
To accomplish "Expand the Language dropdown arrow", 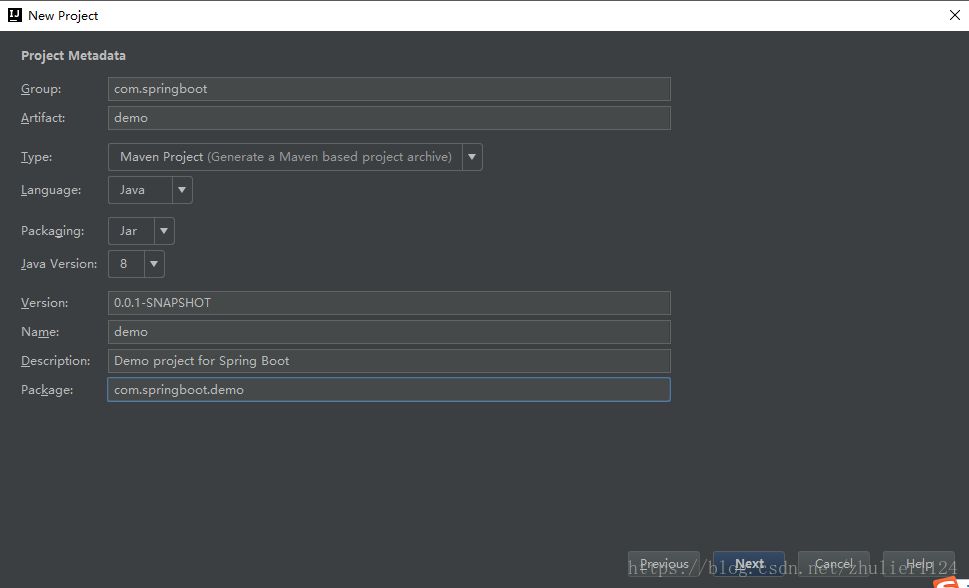I will 182,190.
